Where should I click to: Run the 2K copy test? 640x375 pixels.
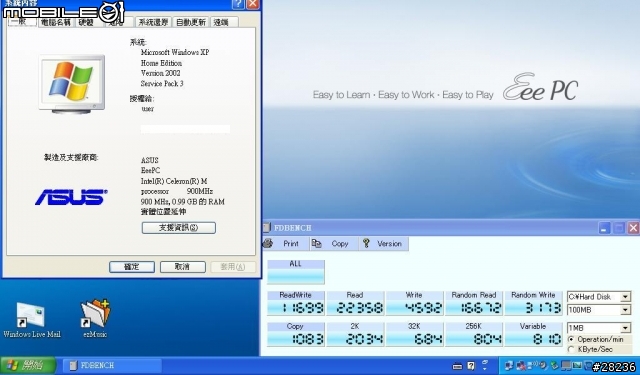coord(355,334)
